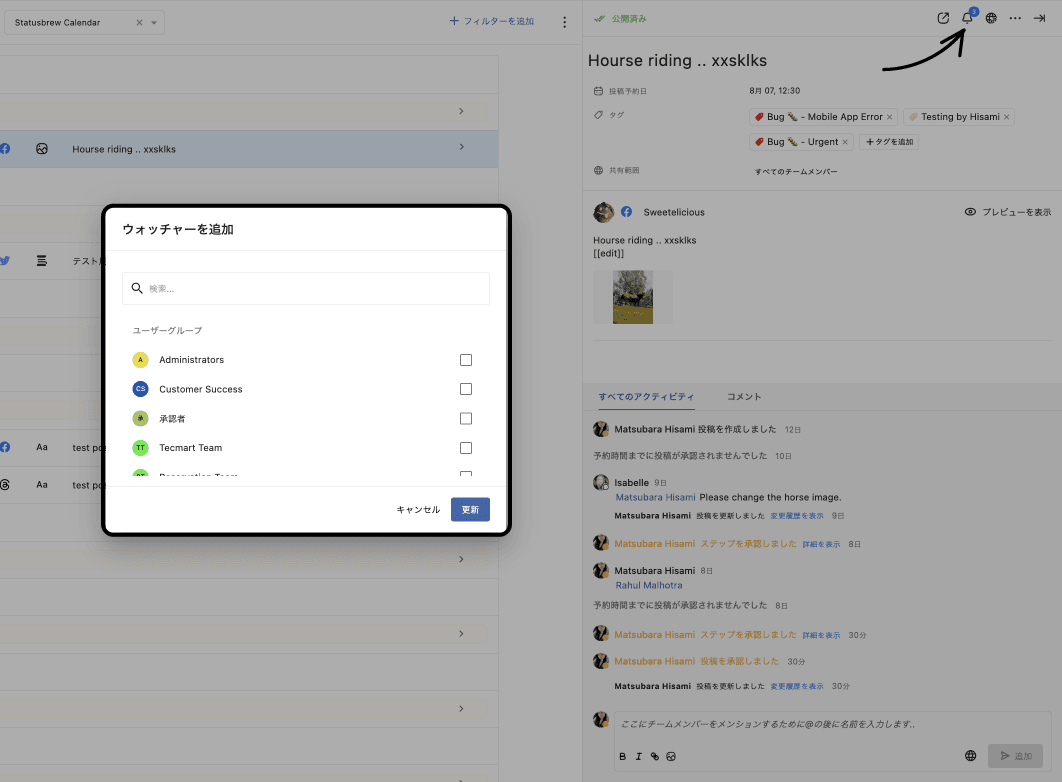The image size is (1062, 782).
Task: Check the Administrators group checkbox
Action: click(x=466, y=360)
